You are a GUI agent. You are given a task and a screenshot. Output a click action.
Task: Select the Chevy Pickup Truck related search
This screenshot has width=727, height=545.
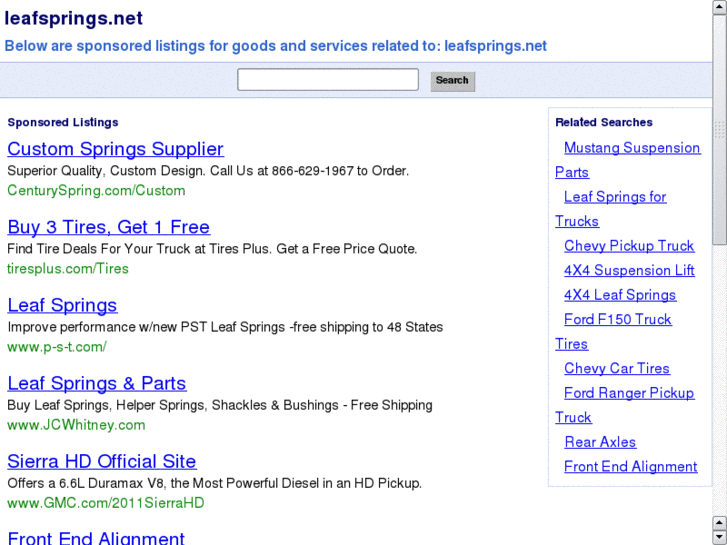coord(629,246)
